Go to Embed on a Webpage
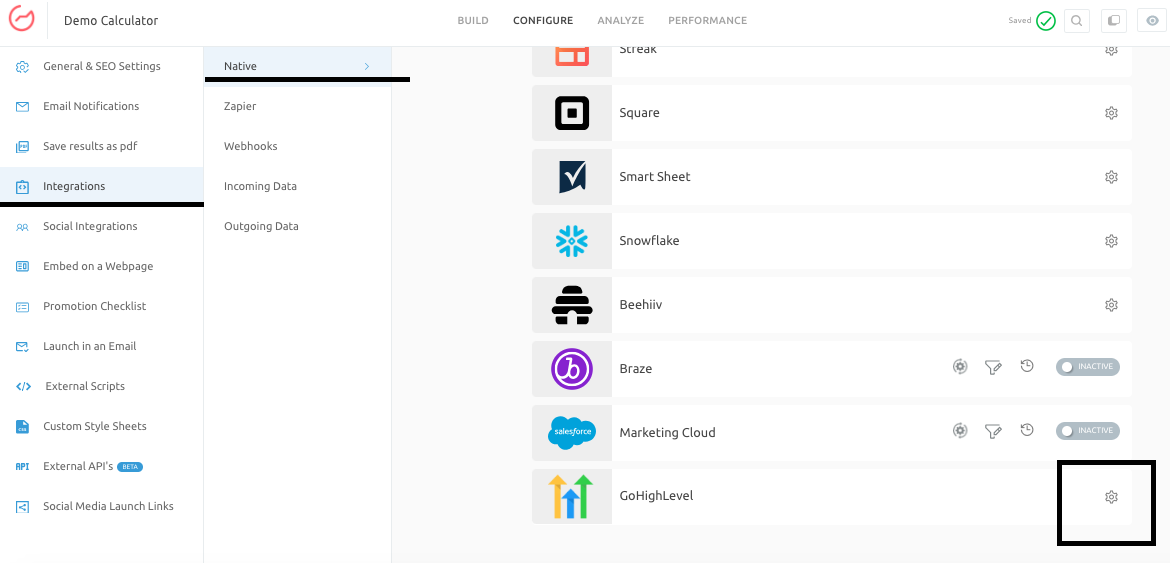The height and width of the screenshot is (563, 1170). (x=98, y=266)
